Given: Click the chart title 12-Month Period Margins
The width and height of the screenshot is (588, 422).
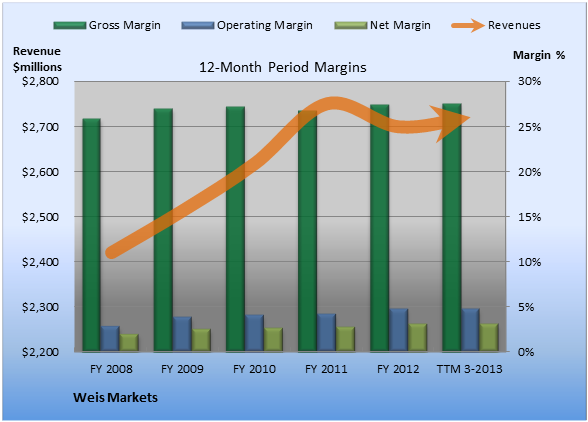Looking at the screenshot, I should click(283, 67).
